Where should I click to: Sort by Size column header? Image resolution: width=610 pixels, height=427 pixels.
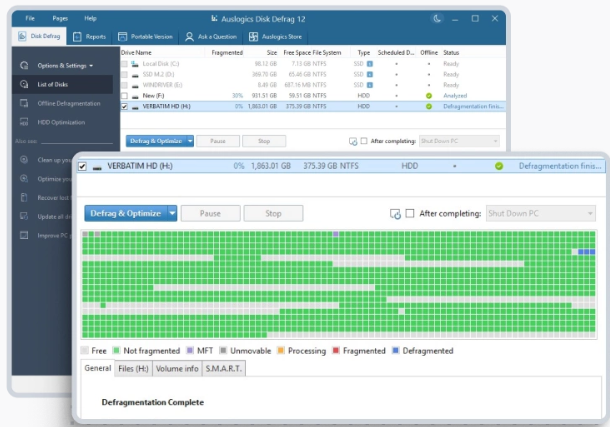pyautogui.click(x=272, y=52)
